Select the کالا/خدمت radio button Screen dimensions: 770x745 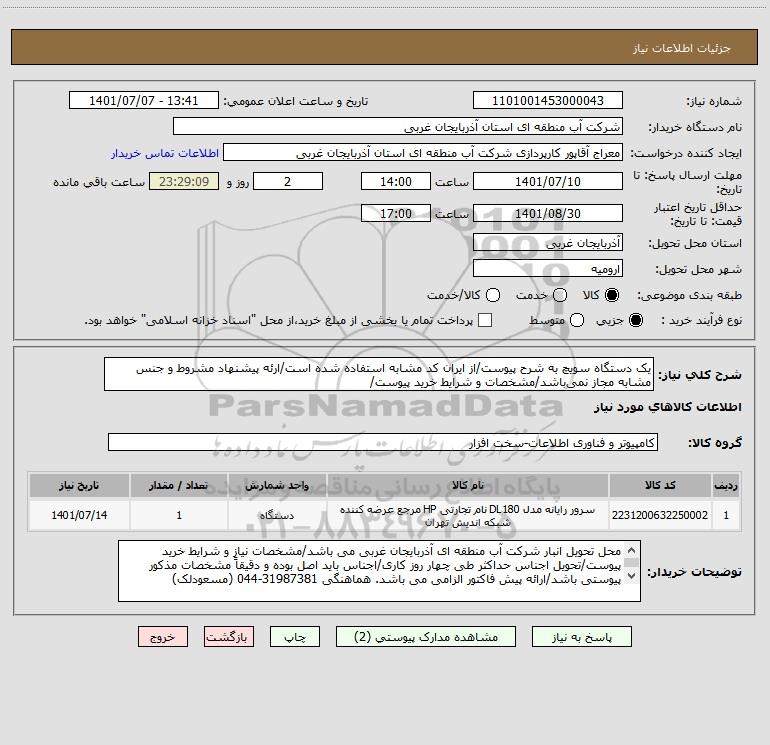pos(493,295)
